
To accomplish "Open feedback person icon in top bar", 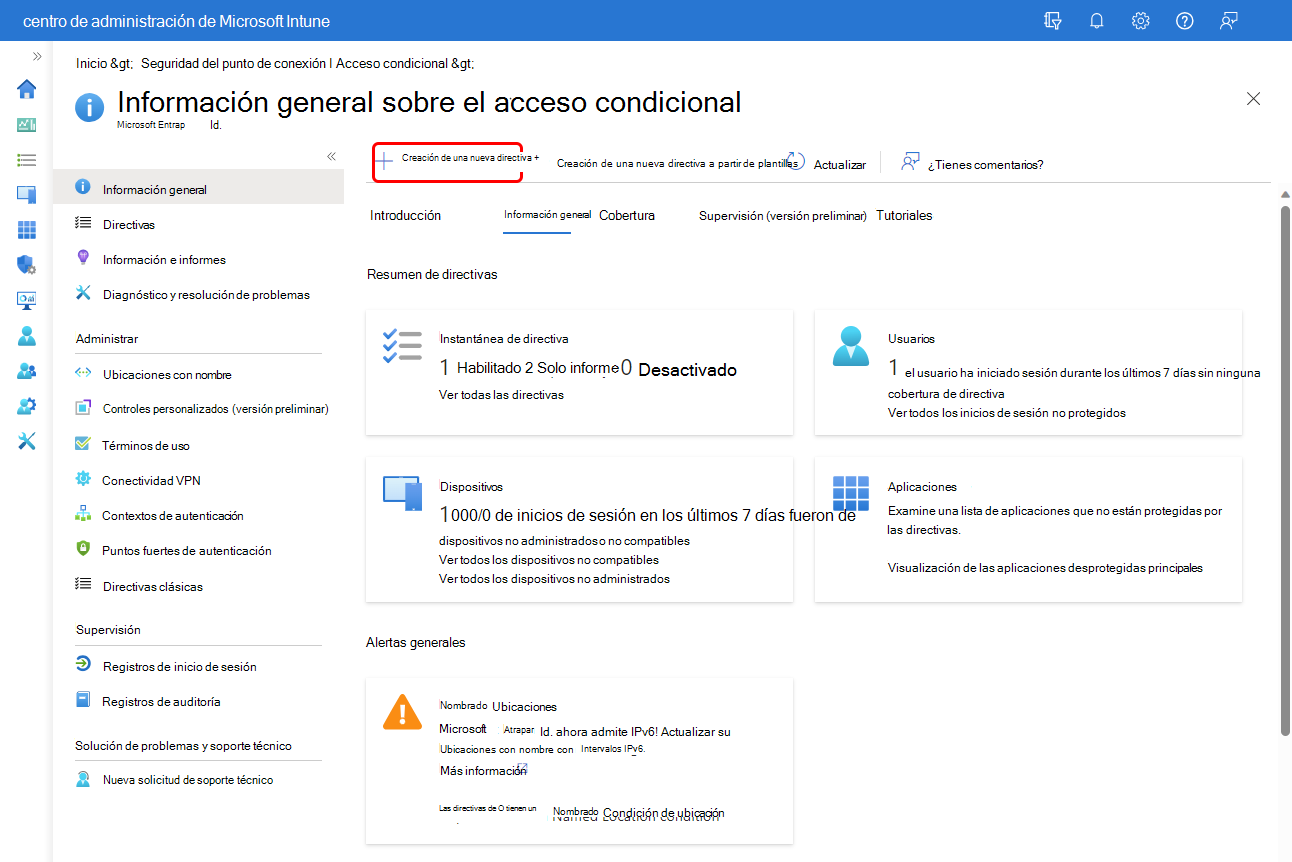I will coord(1229,20).
